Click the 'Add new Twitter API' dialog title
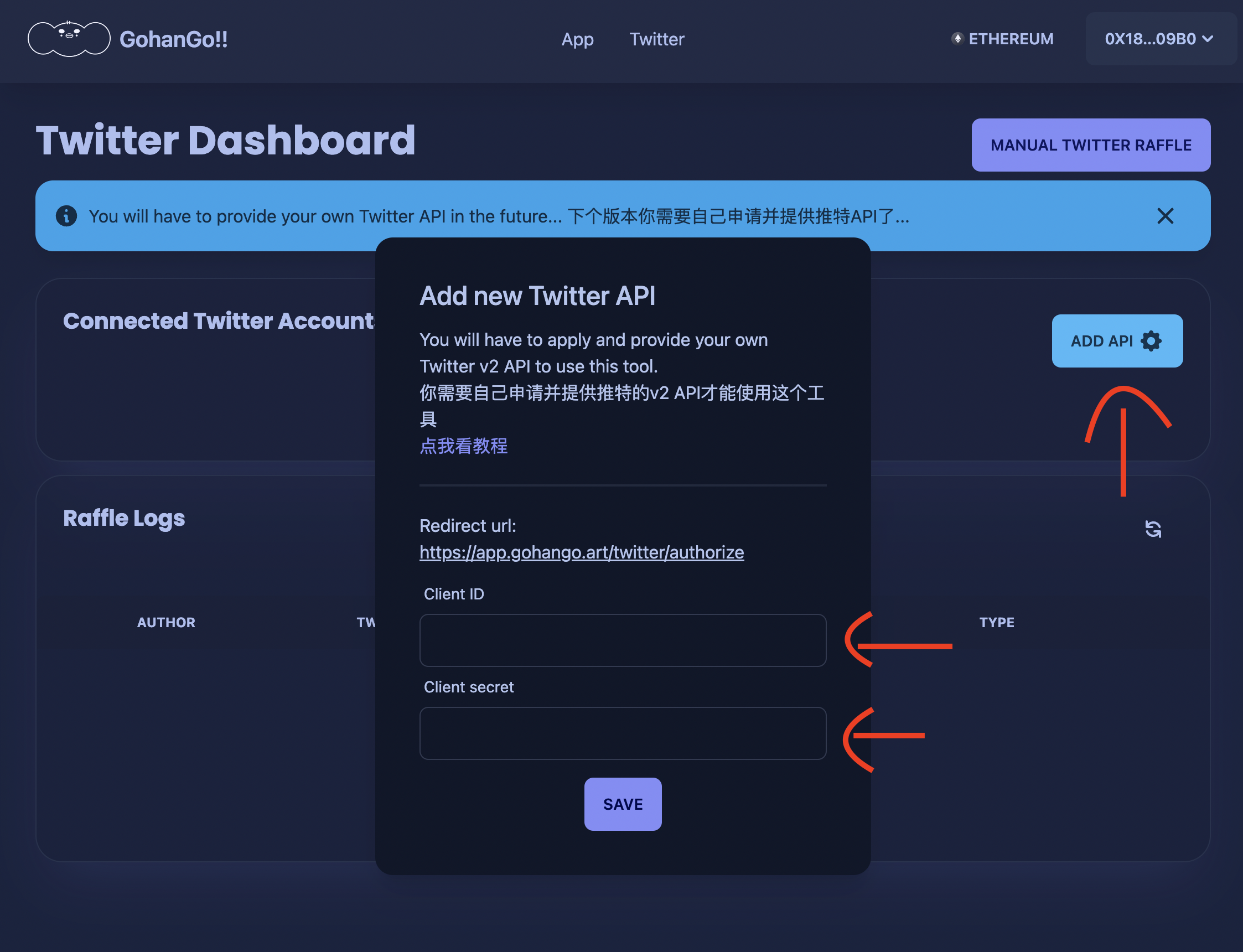The image size is (1243, 952). (537, 296)
